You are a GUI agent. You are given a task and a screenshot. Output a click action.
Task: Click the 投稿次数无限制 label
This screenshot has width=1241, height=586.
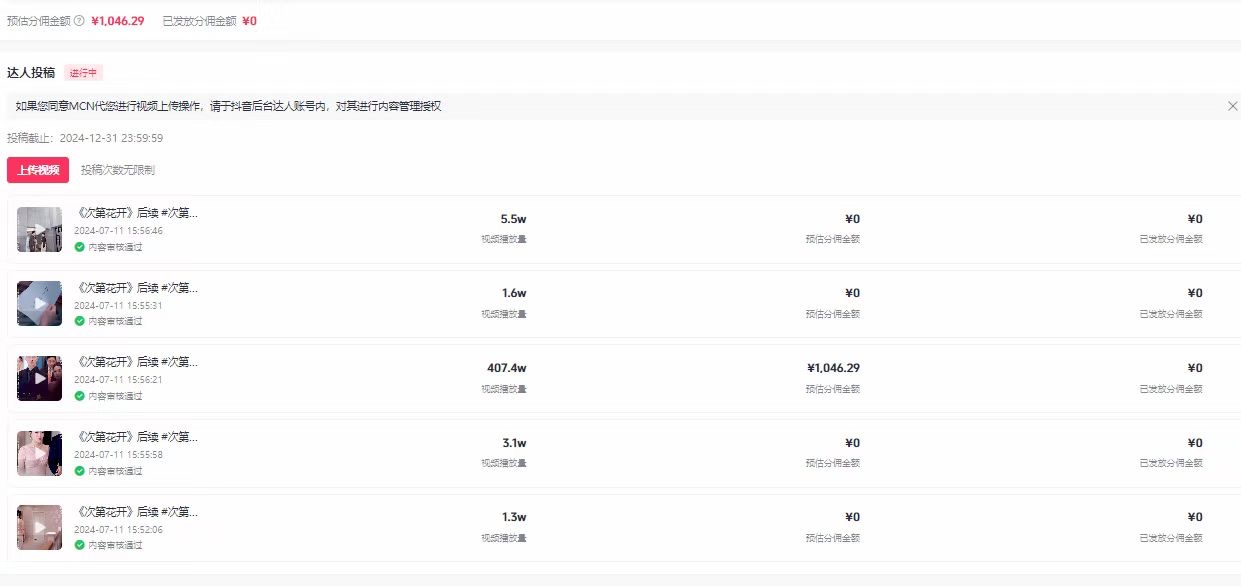(118, 170)
